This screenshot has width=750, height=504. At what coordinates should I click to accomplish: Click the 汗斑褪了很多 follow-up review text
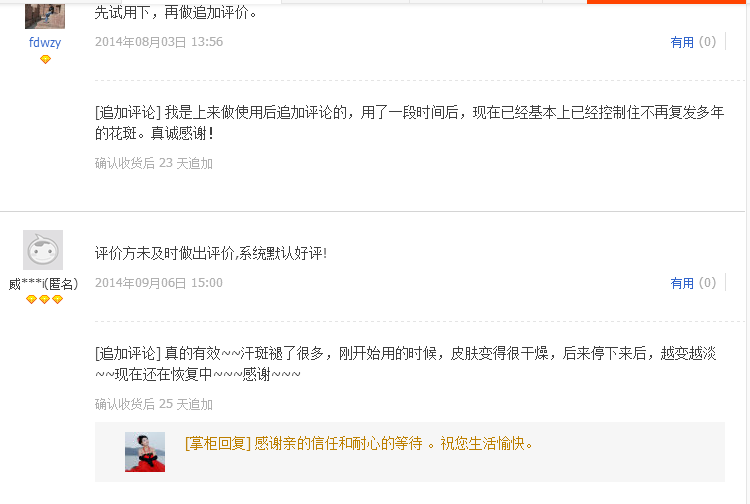tap(406, 363)
